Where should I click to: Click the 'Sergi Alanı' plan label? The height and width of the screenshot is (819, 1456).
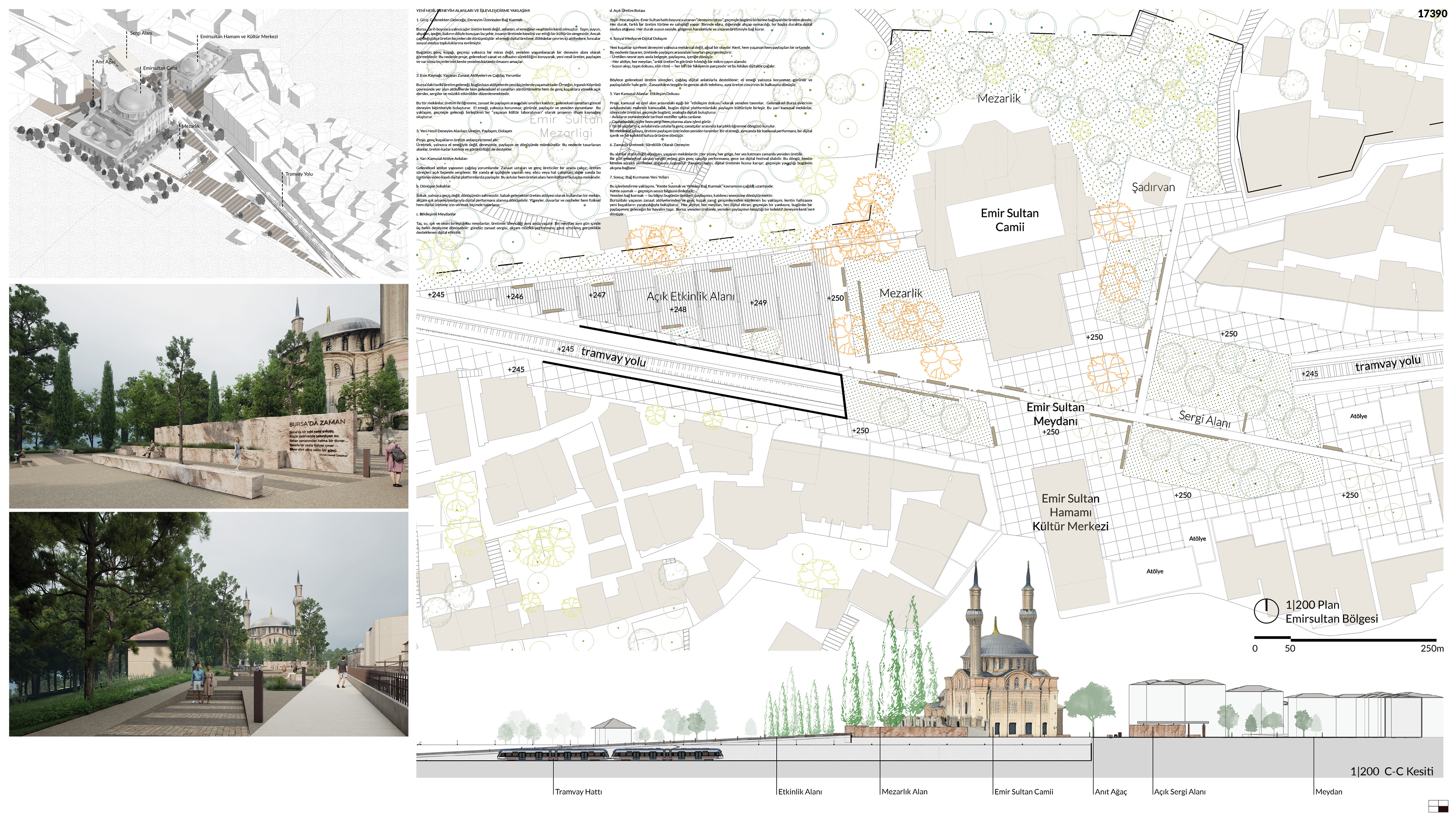click(1204, 419)
